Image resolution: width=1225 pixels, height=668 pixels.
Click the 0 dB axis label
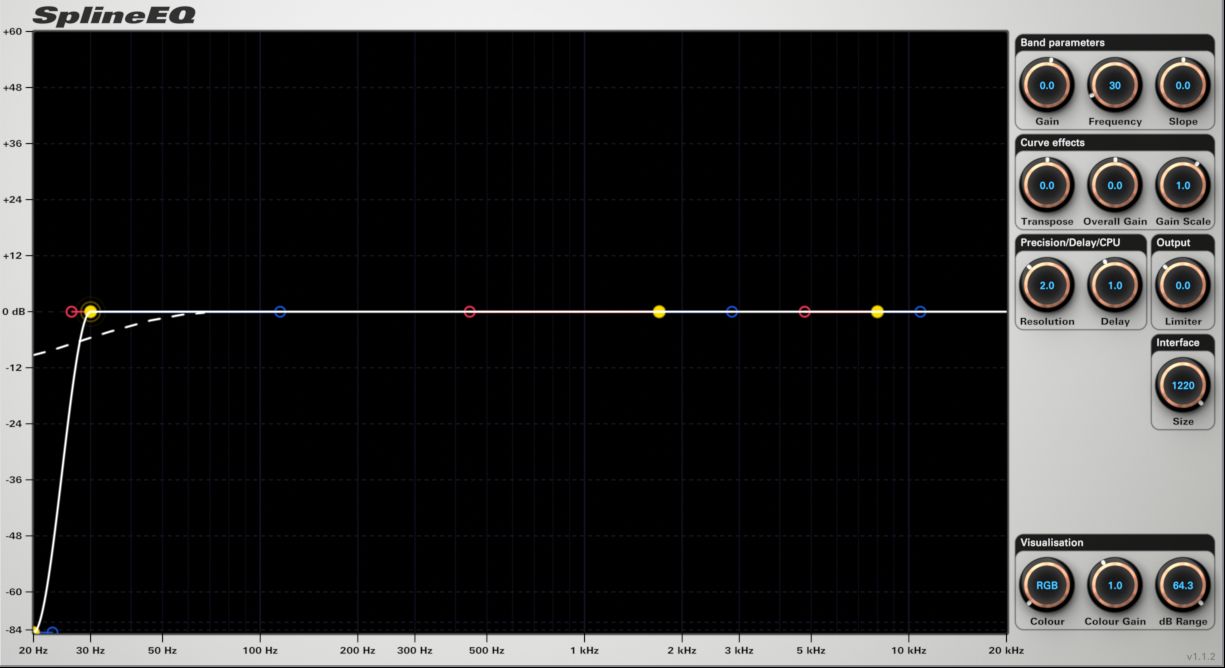pyautogui.click(x=13, y=312)
